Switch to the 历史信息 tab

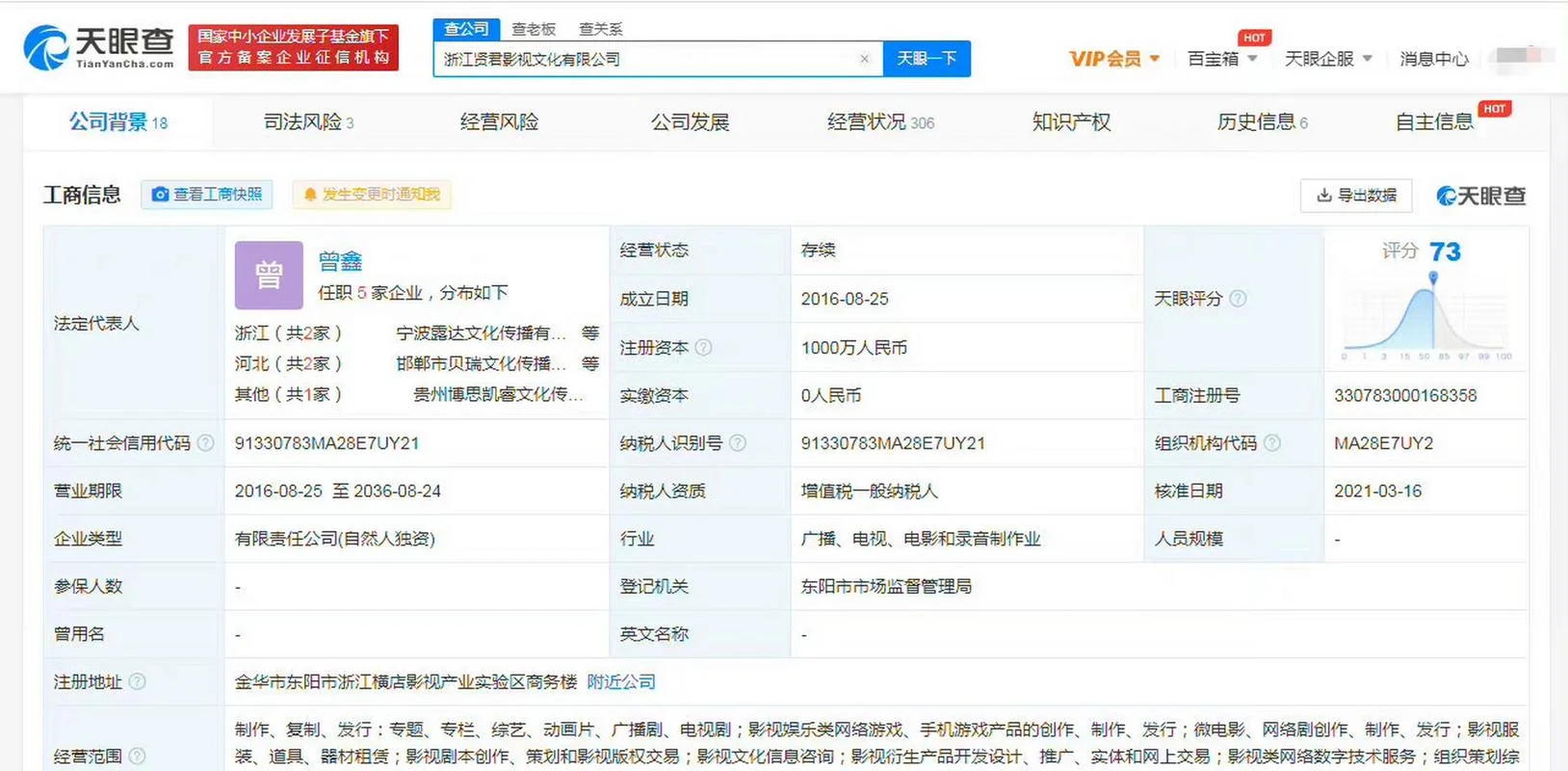pyautogui.click(x=1263, y=122)
